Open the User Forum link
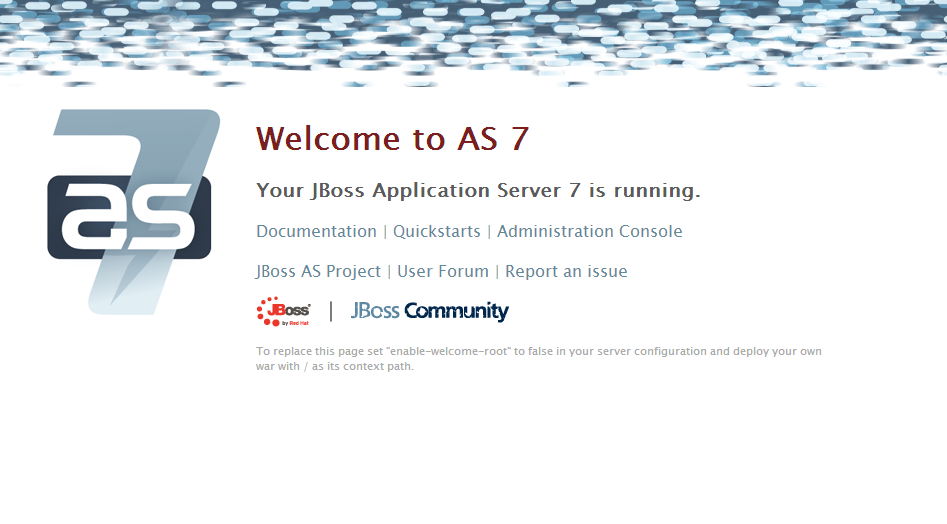The width and height of the screenshot is (947, 524). point(443,271)
